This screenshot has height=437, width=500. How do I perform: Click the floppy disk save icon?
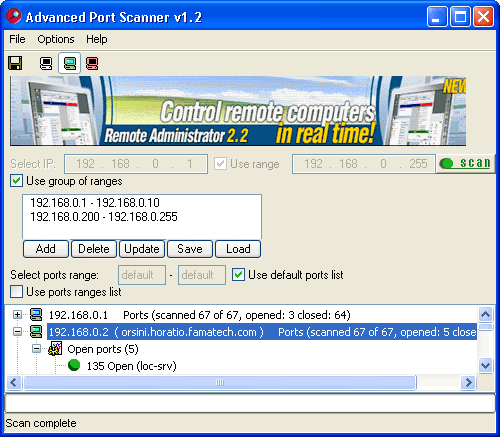coord(15,63)
